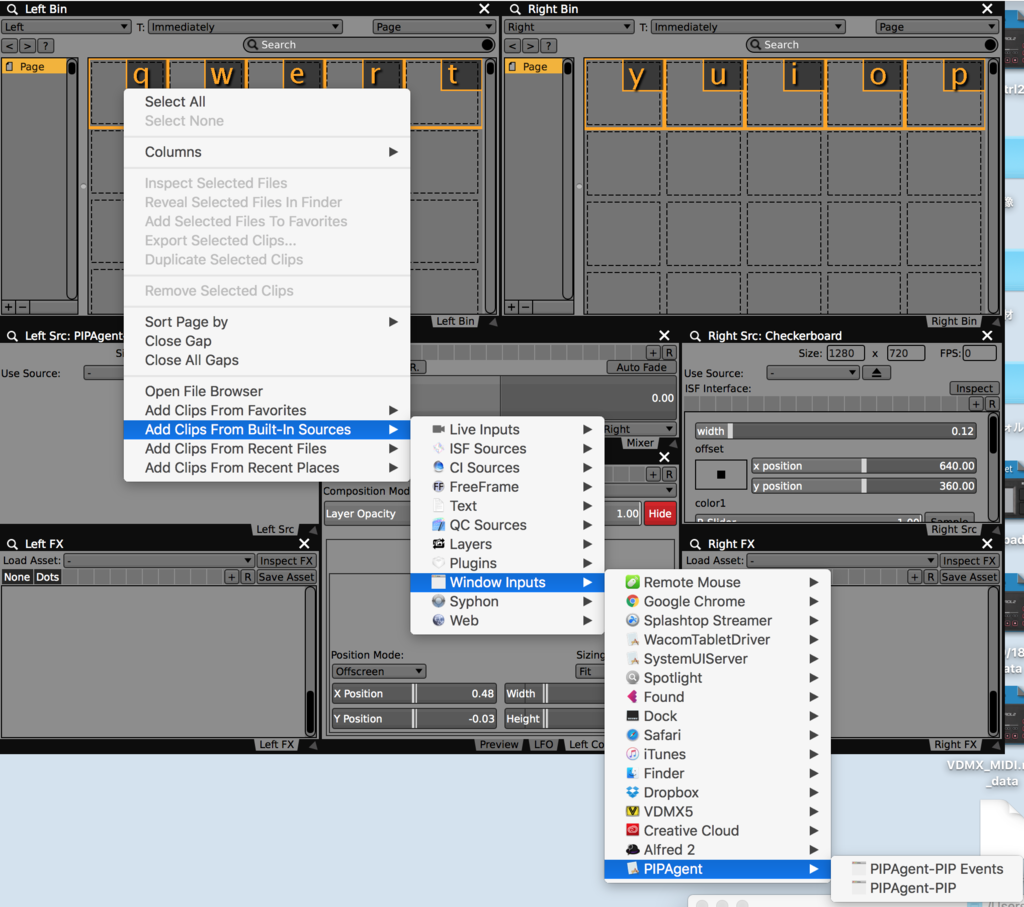This screenshot has width=1024, height=907.
Task: Click the FreeFrame FF icon
Action: tap(438, 486)
